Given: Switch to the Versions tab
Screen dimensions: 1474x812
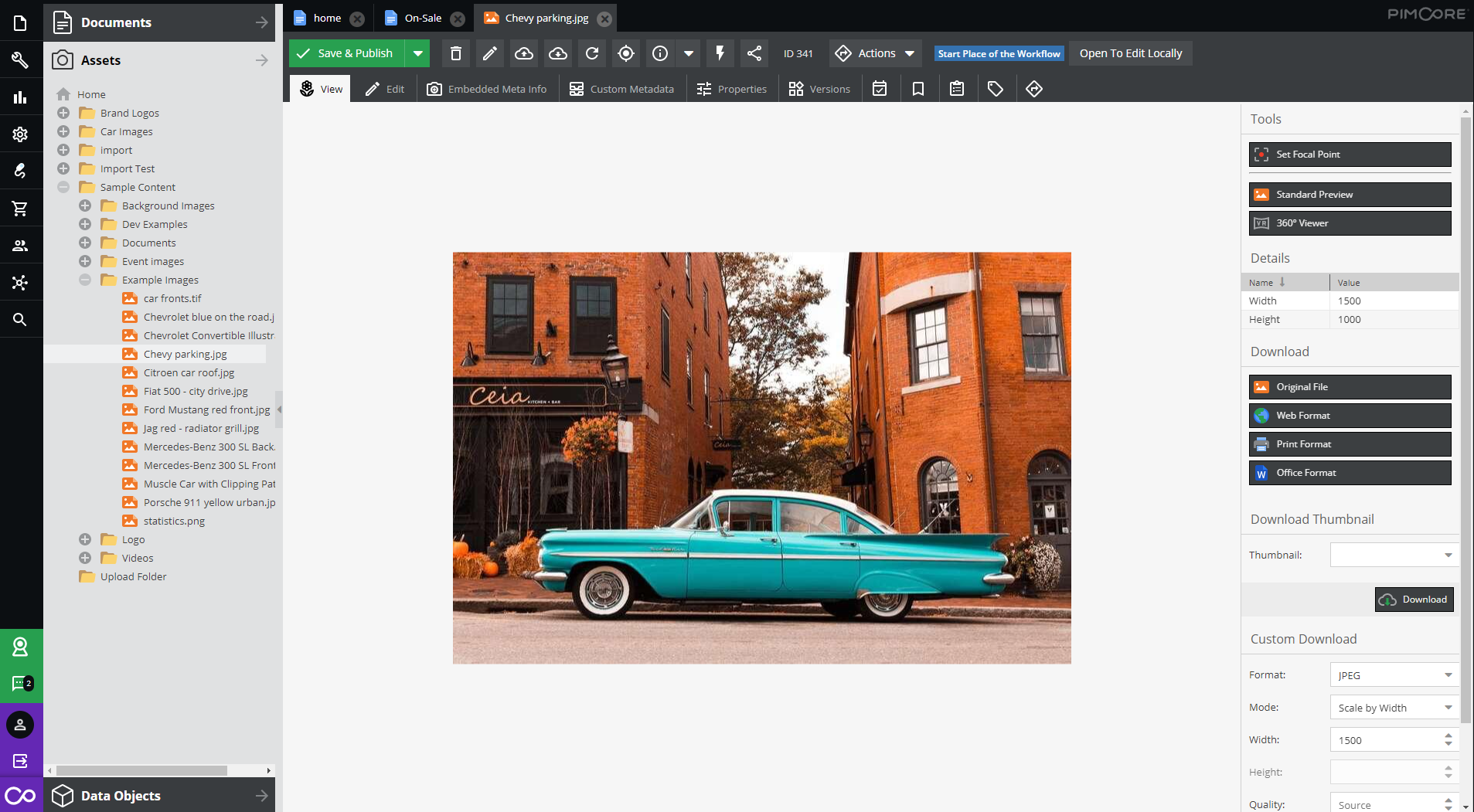Looking at the screenshot, I should (x=820, y=89).
